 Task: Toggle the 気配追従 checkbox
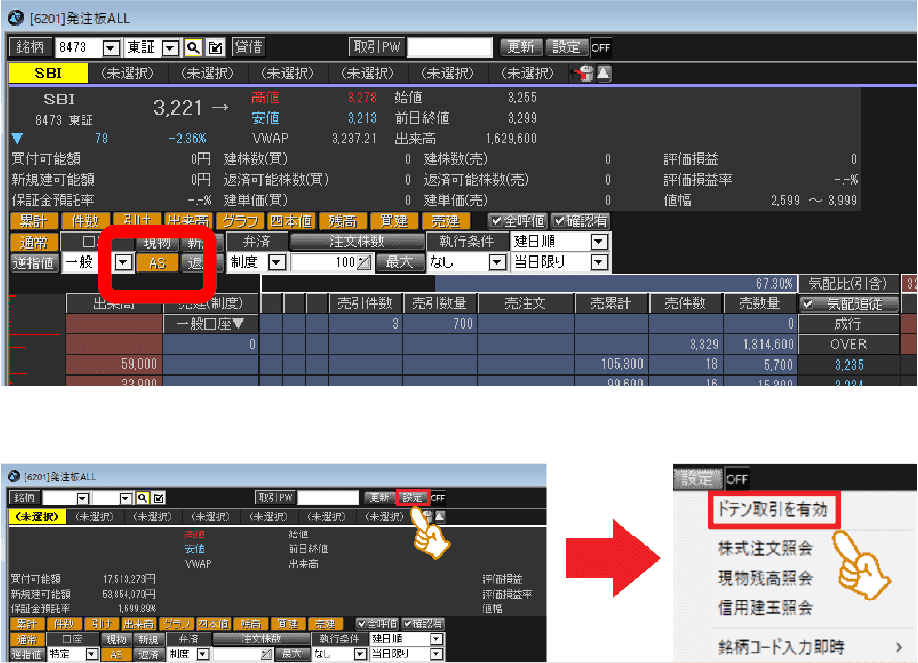click(808, 304)
